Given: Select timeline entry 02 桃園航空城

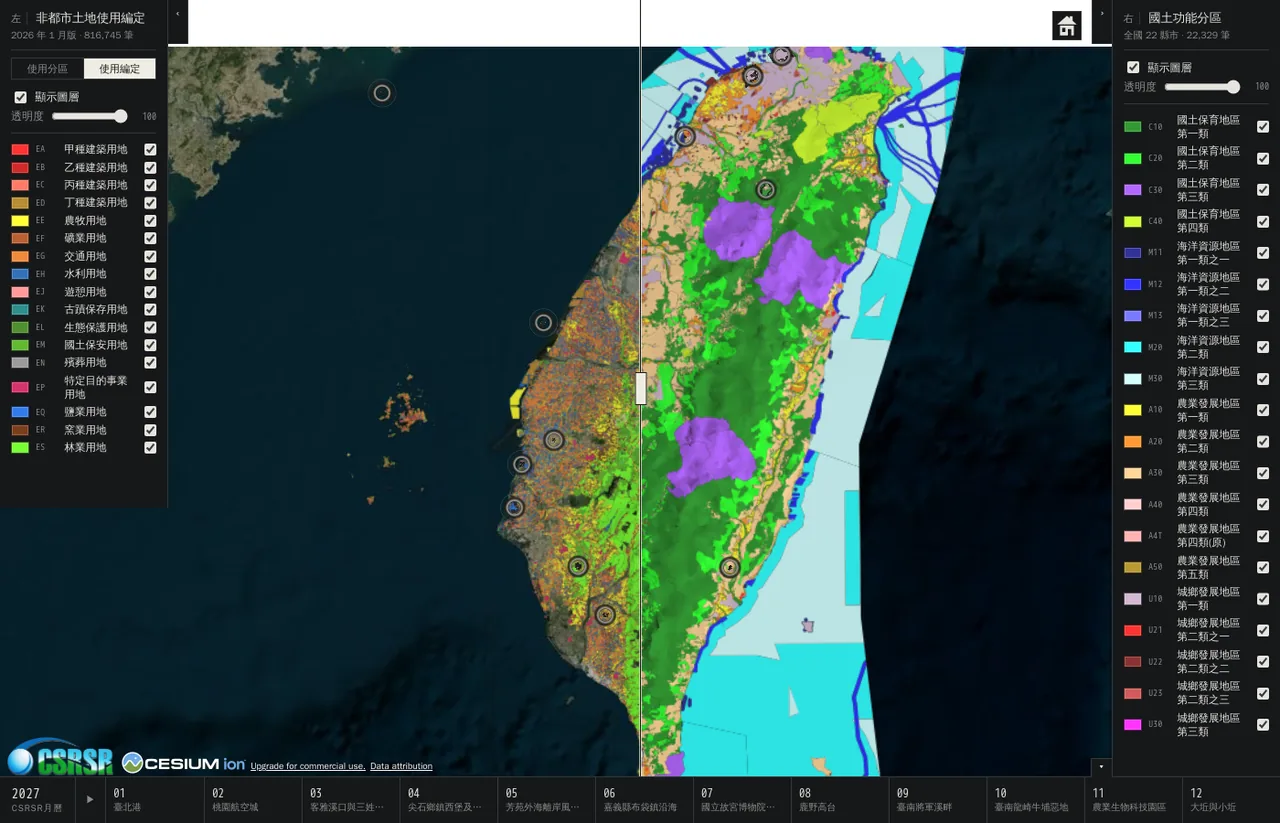Looking at the screenshot, I should coord(251,800).
